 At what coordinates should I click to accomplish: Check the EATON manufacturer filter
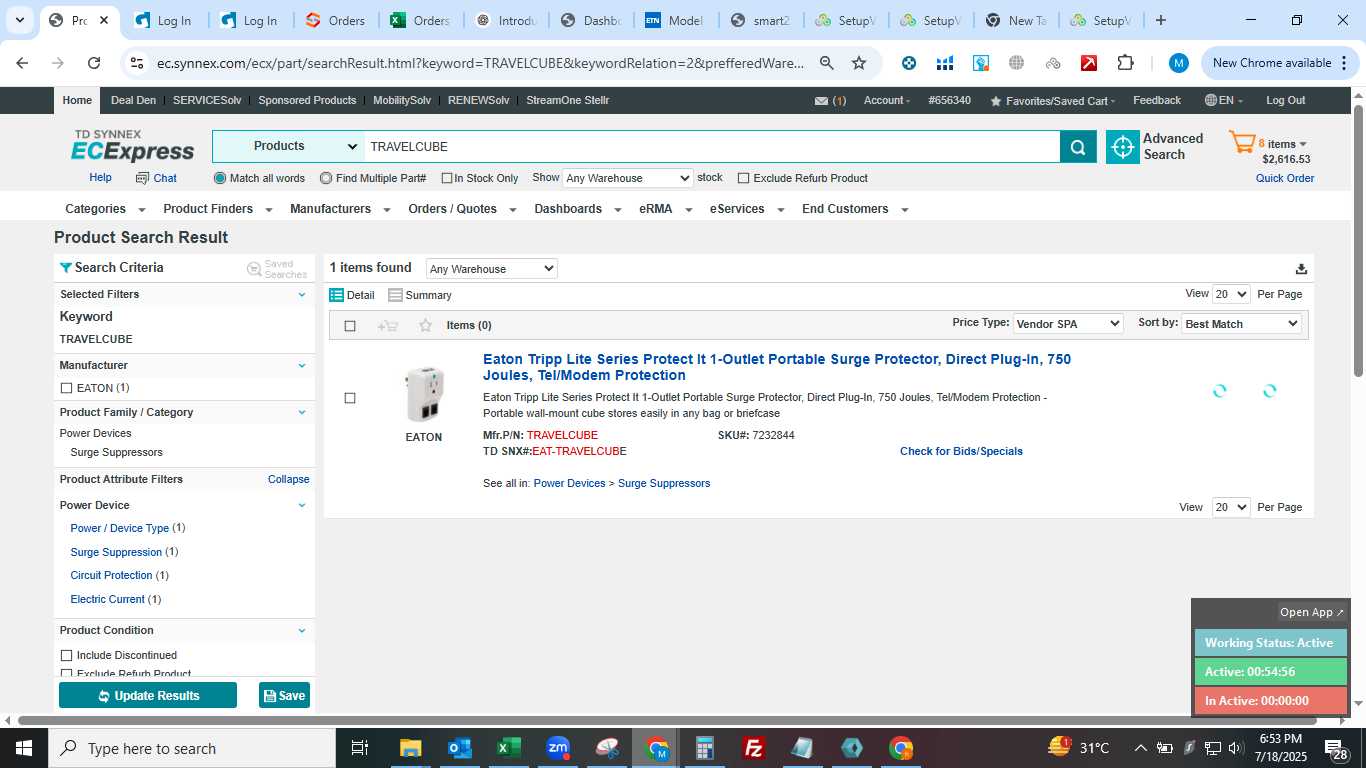[x=66, y=388]
